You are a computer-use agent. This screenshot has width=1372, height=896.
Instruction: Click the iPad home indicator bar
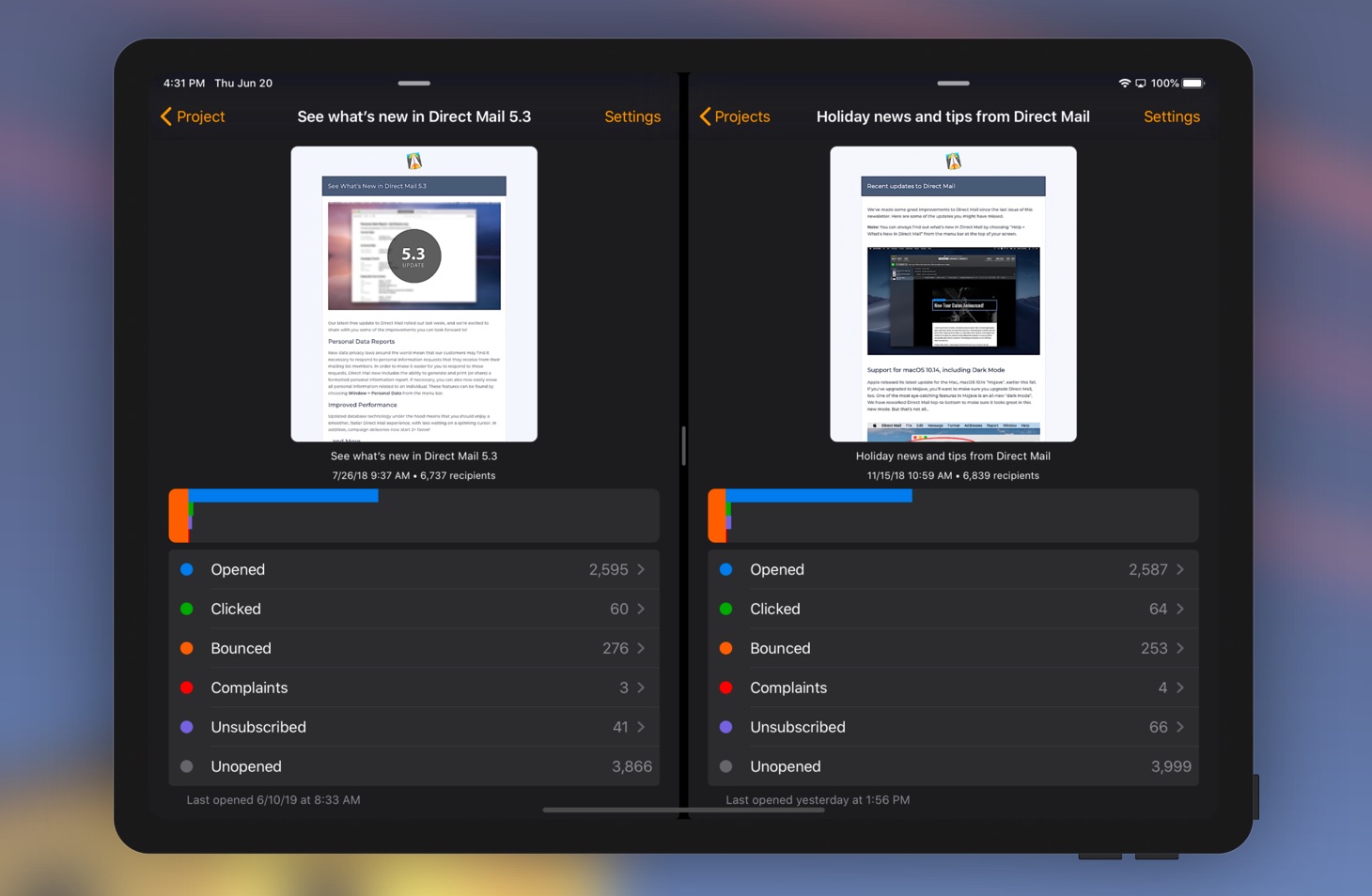[x=683, y=810]
